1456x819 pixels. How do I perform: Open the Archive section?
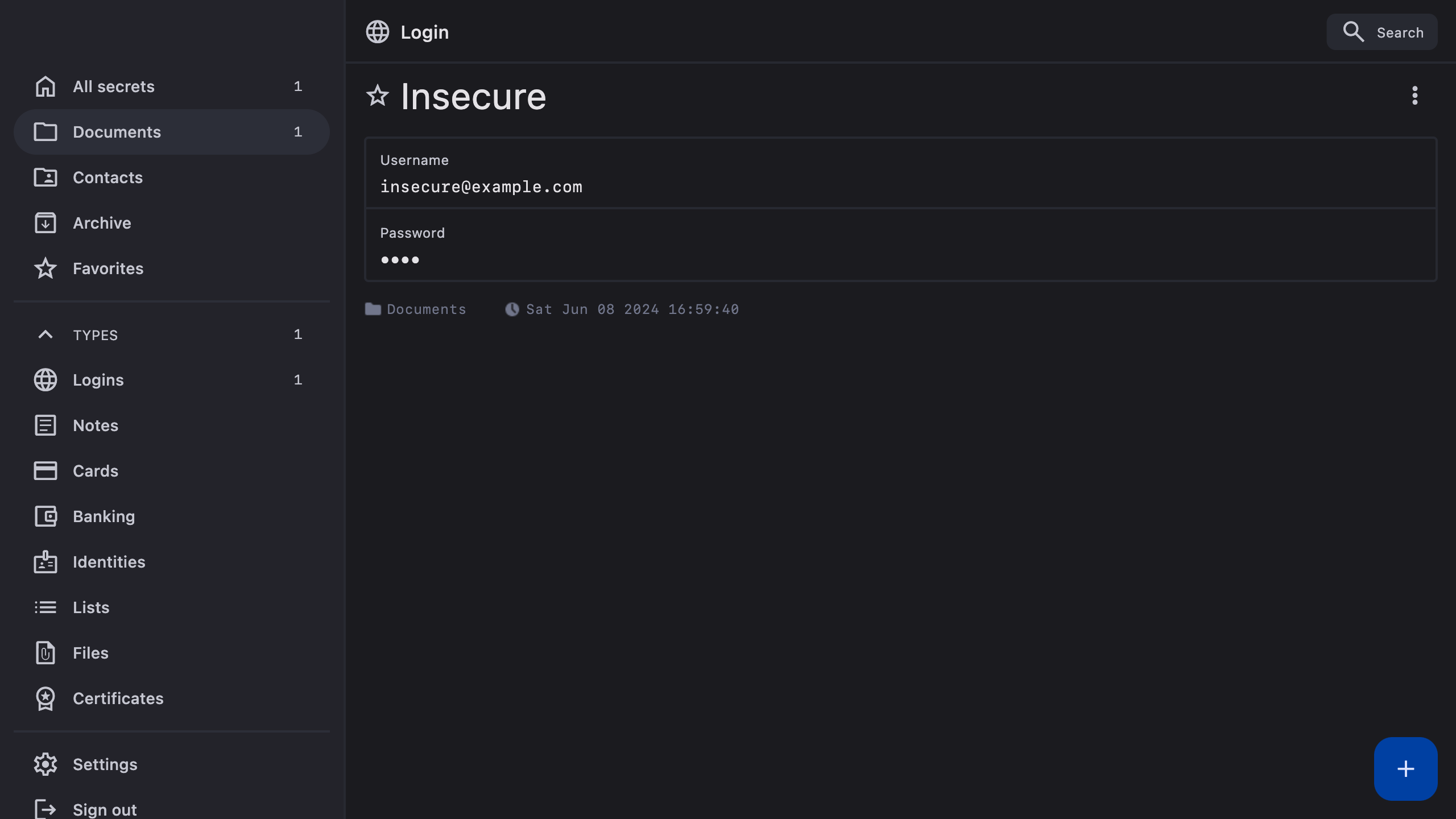102,223
